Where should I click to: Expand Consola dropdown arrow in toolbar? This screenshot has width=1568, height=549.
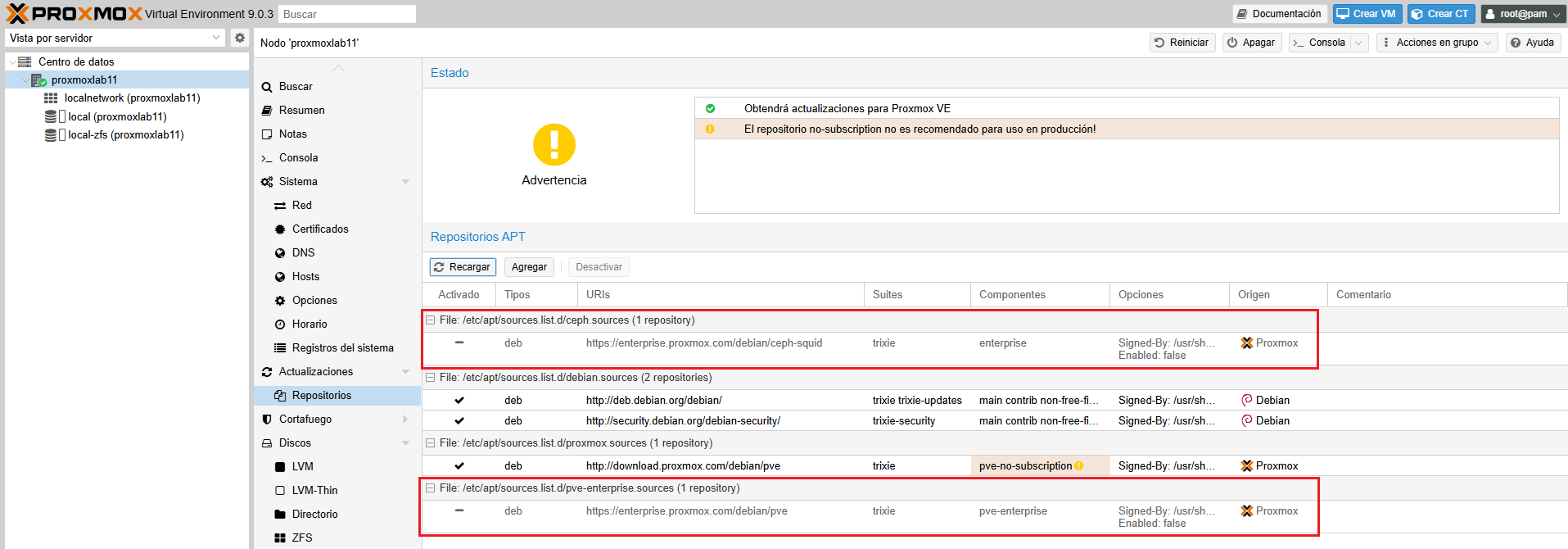[x=1359, y=43]
